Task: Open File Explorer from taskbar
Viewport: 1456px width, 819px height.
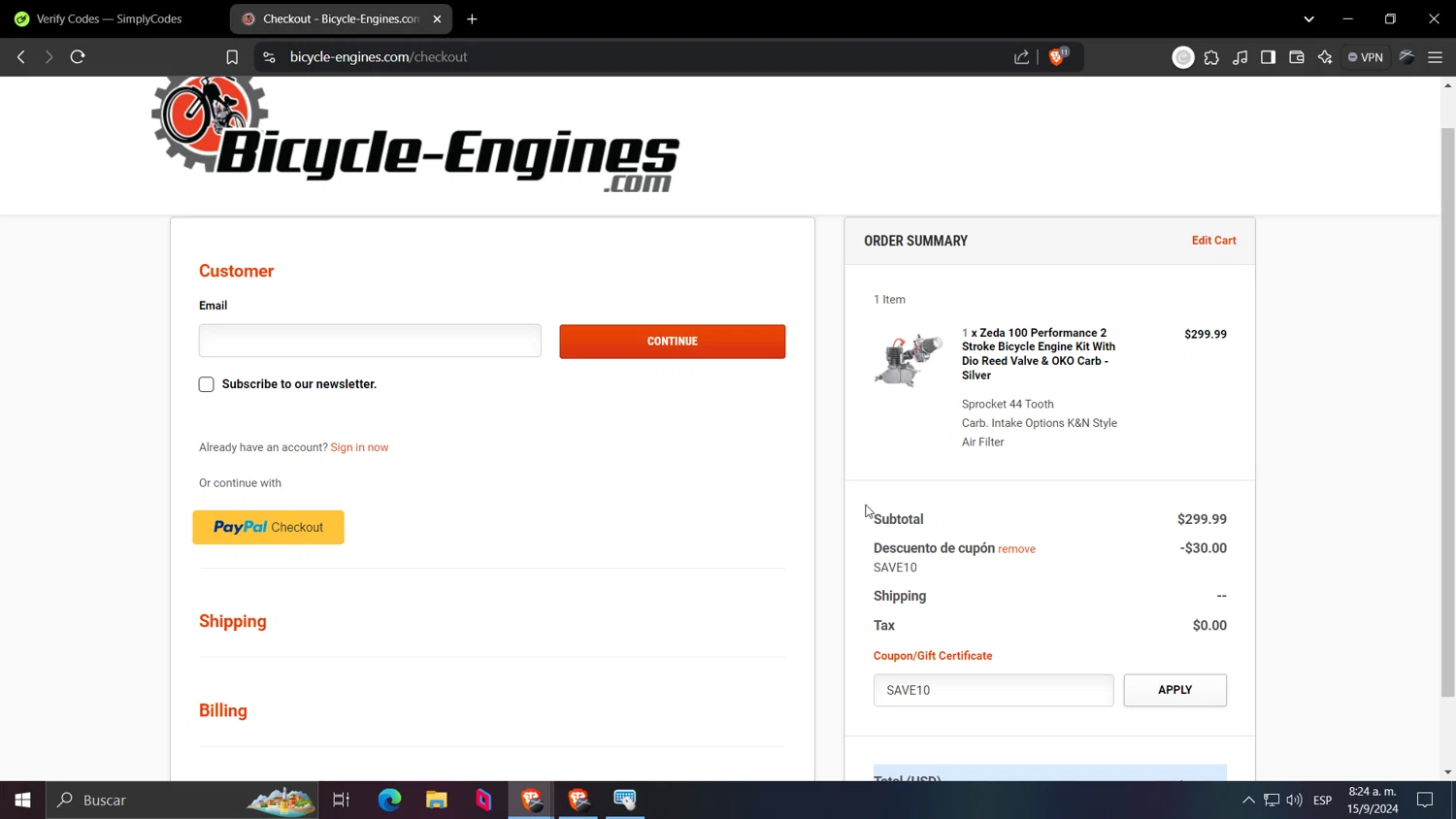Action: coord(437,800)
